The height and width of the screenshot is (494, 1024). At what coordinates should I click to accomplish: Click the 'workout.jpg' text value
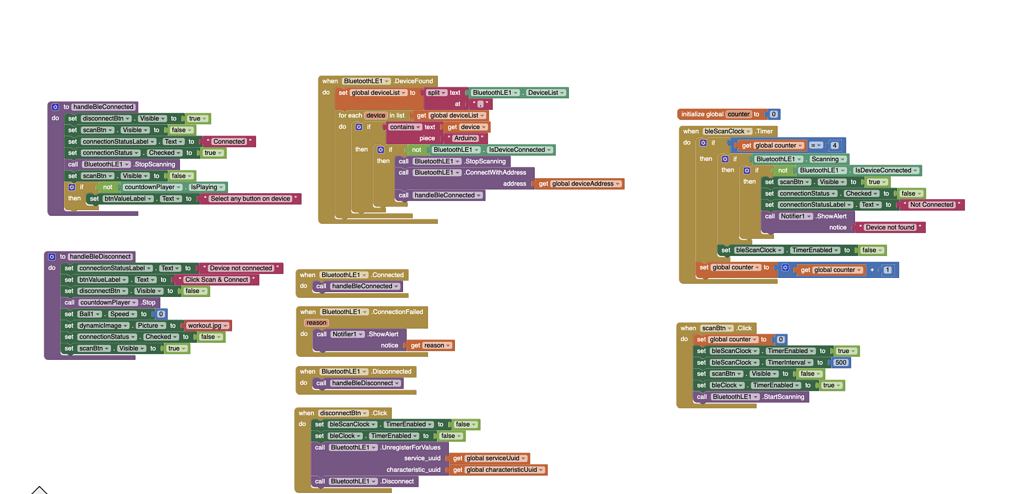click(x=207, y=326)
